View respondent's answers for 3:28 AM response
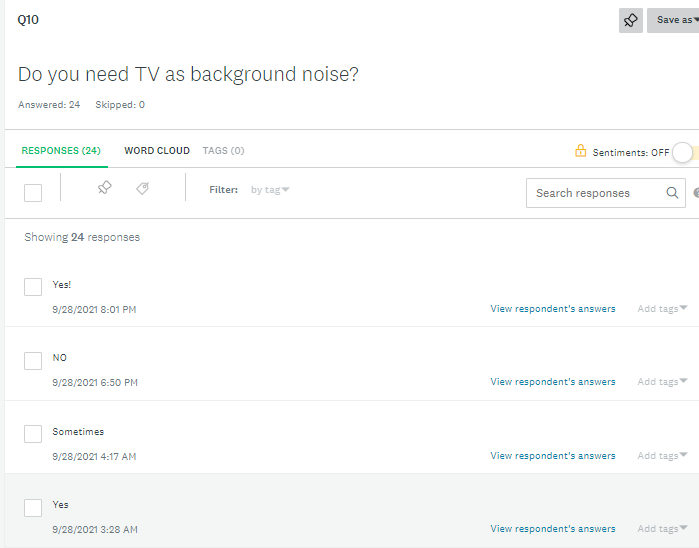 coord(552,529)
